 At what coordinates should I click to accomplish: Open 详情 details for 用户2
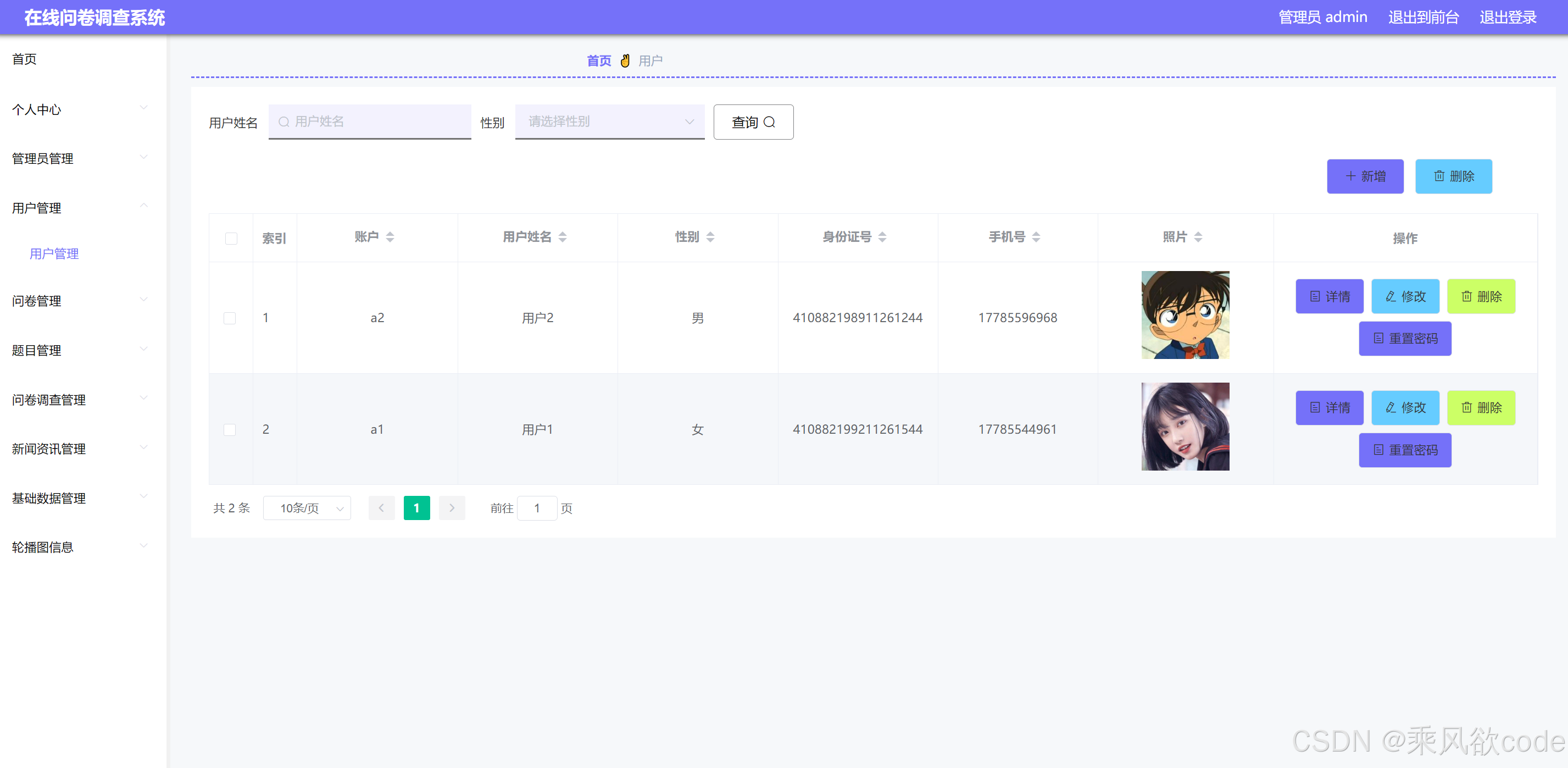tap(1330, 297)
